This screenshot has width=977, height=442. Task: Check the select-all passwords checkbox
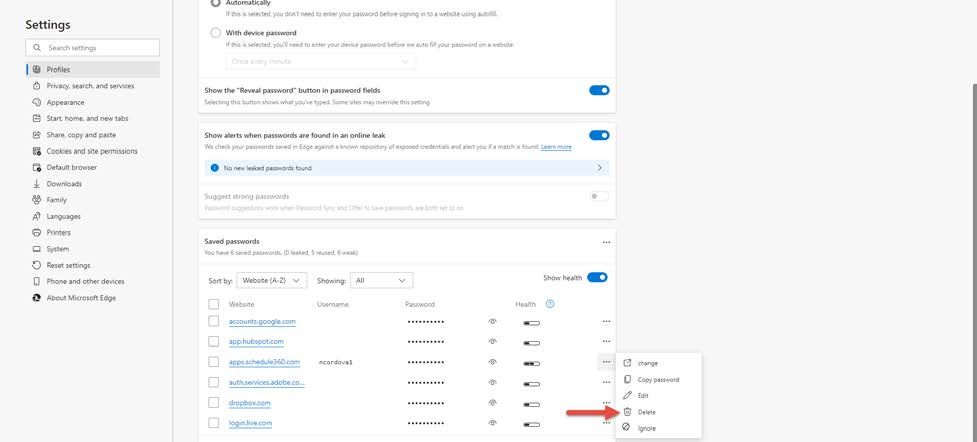pyautogui.click(x=214, y=304)
